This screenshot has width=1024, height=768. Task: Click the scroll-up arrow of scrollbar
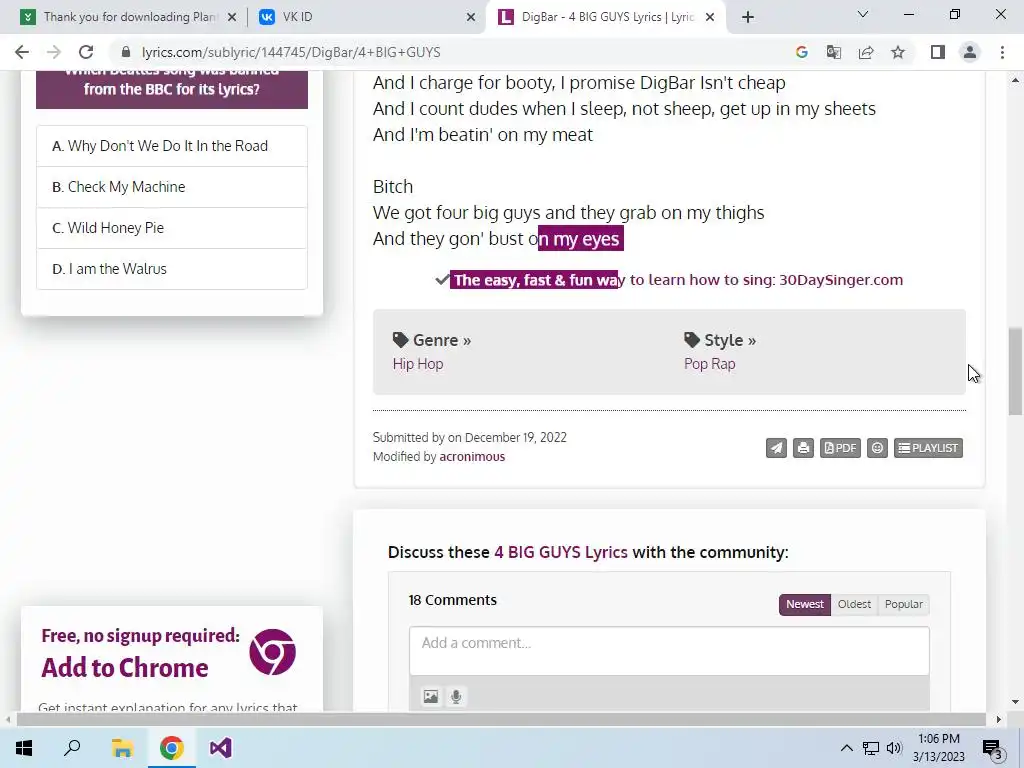(x=1015, y=80)
